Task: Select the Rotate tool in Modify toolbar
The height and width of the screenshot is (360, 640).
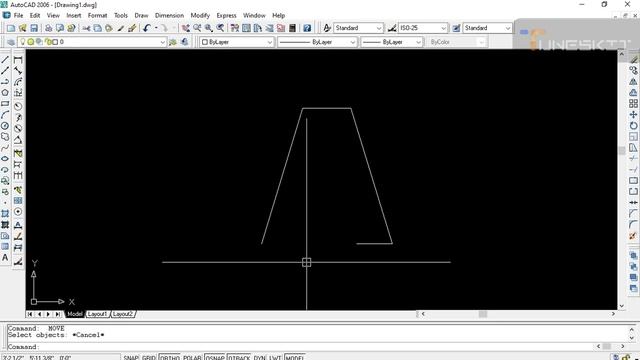Action: pos(633,126)
